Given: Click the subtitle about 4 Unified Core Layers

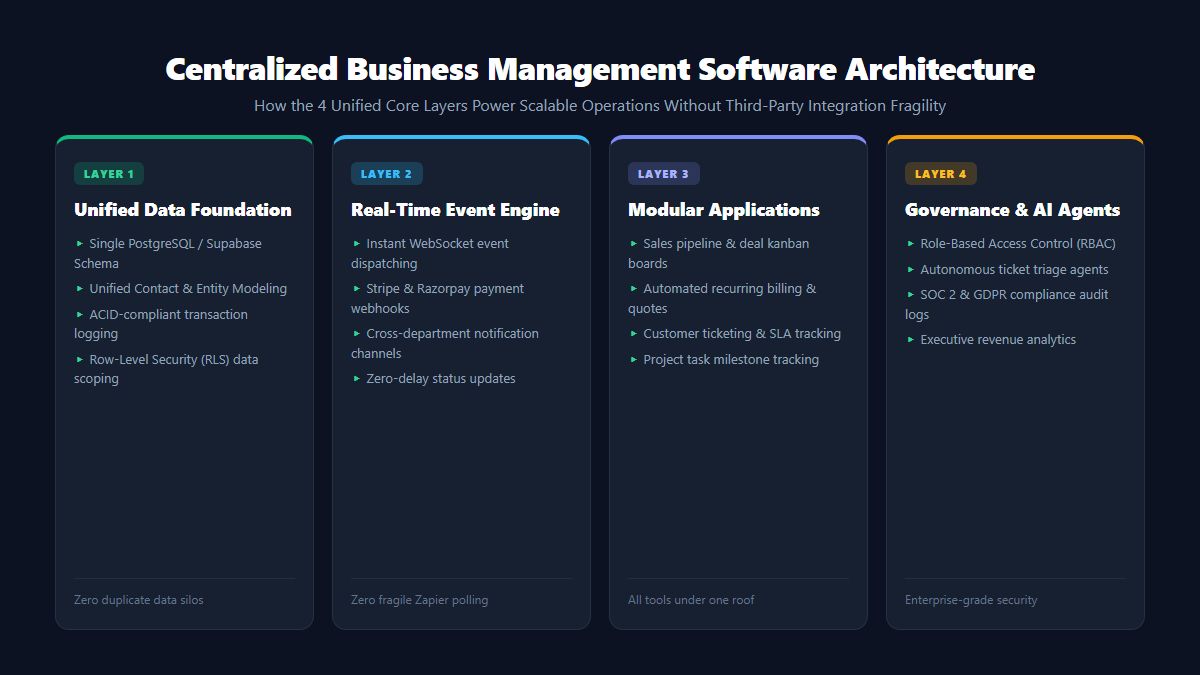Looking at the screenshot, I should (600, 105).
